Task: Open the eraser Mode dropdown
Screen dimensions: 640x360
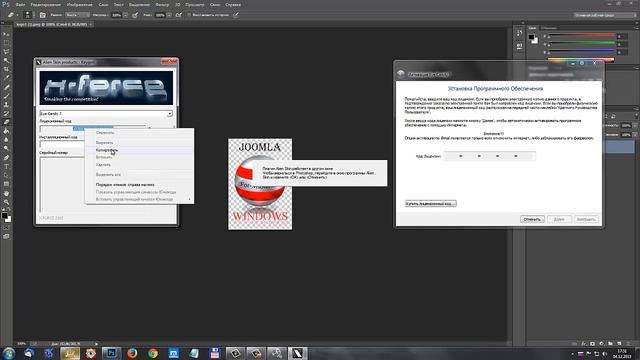Action: point(77,15)
